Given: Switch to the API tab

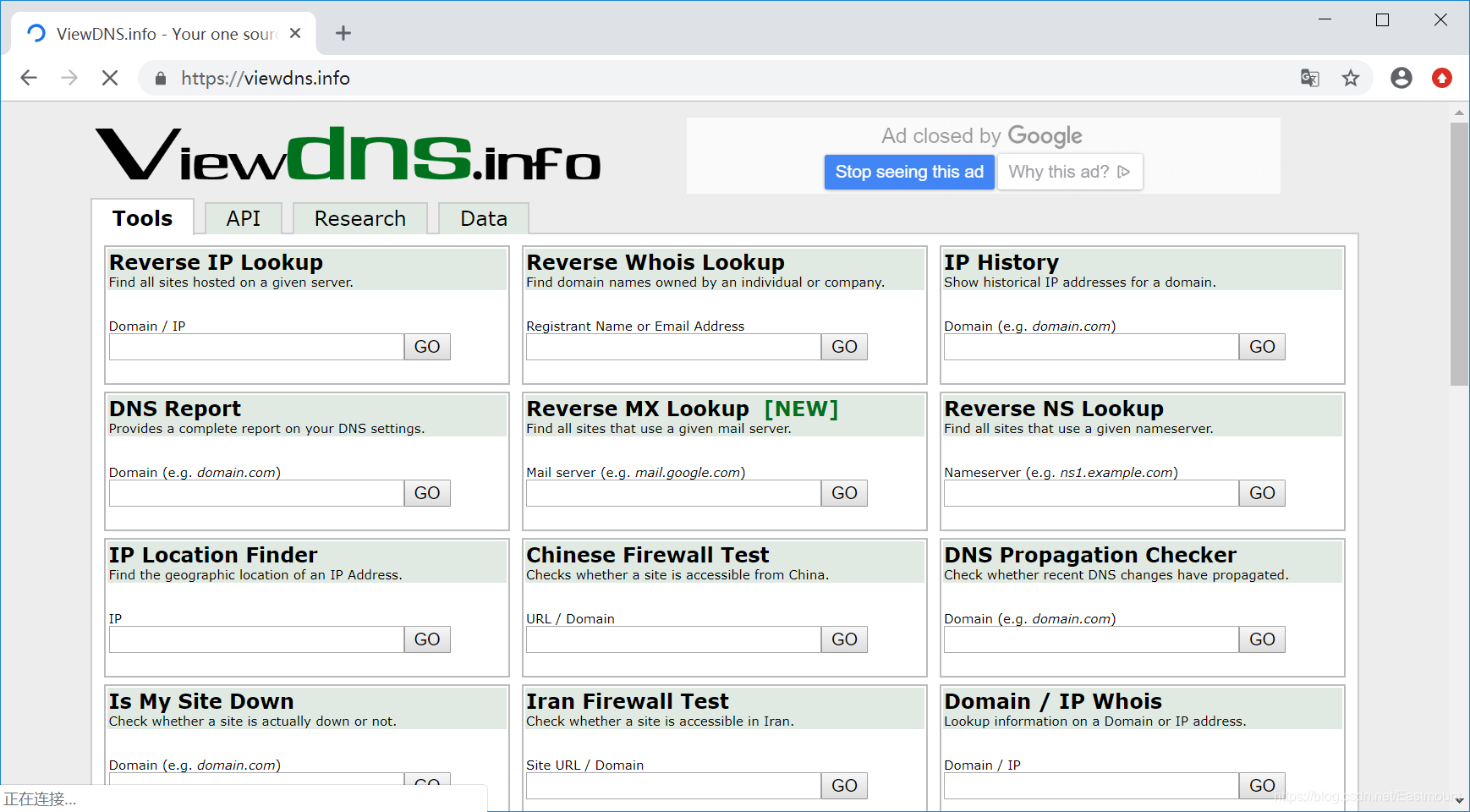Looking at the screenshot, I should (x=244, y=218).
